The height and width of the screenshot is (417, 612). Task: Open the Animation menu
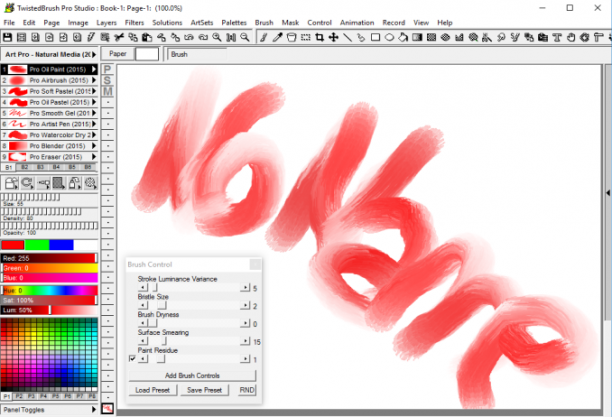coord(357,23)
